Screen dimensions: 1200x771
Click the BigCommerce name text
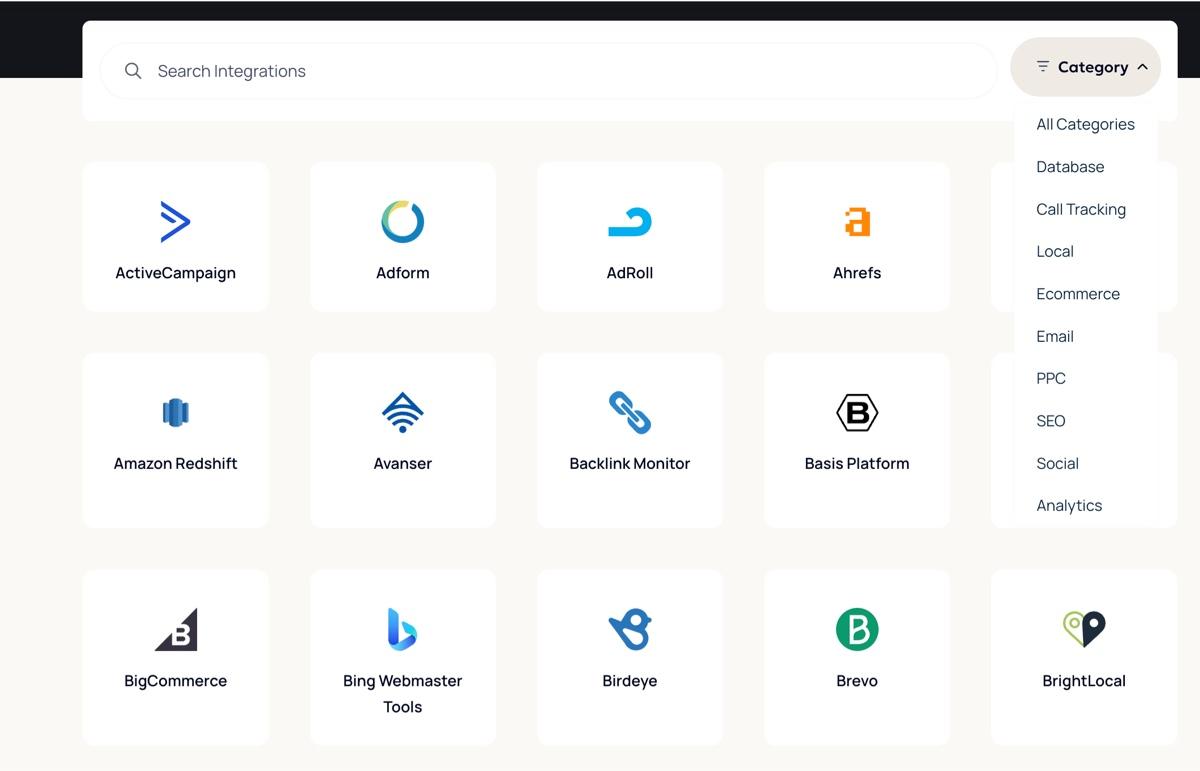point(176,681)
